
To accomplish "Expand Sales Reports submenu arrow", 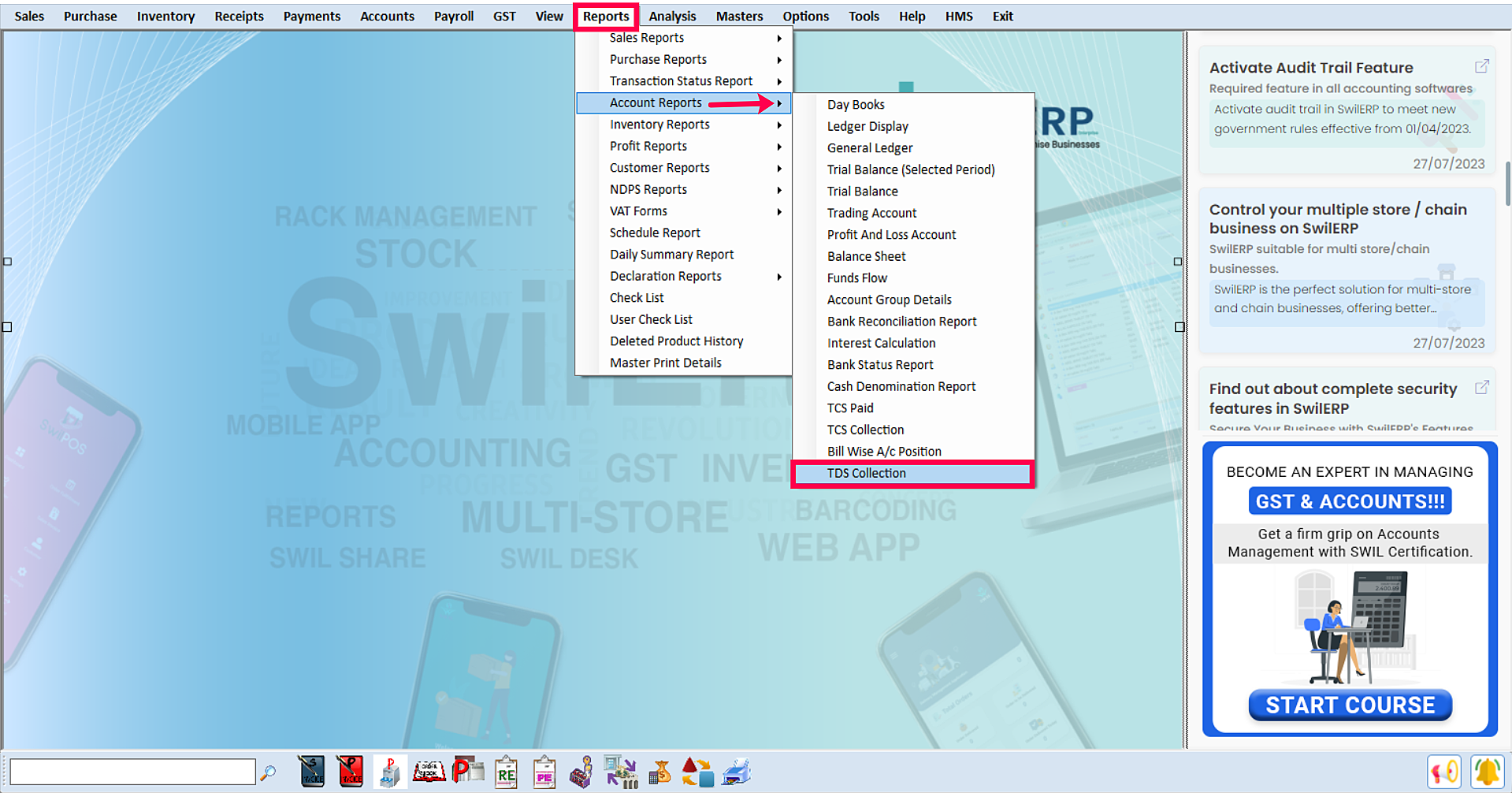I will [x=779, y=38].
